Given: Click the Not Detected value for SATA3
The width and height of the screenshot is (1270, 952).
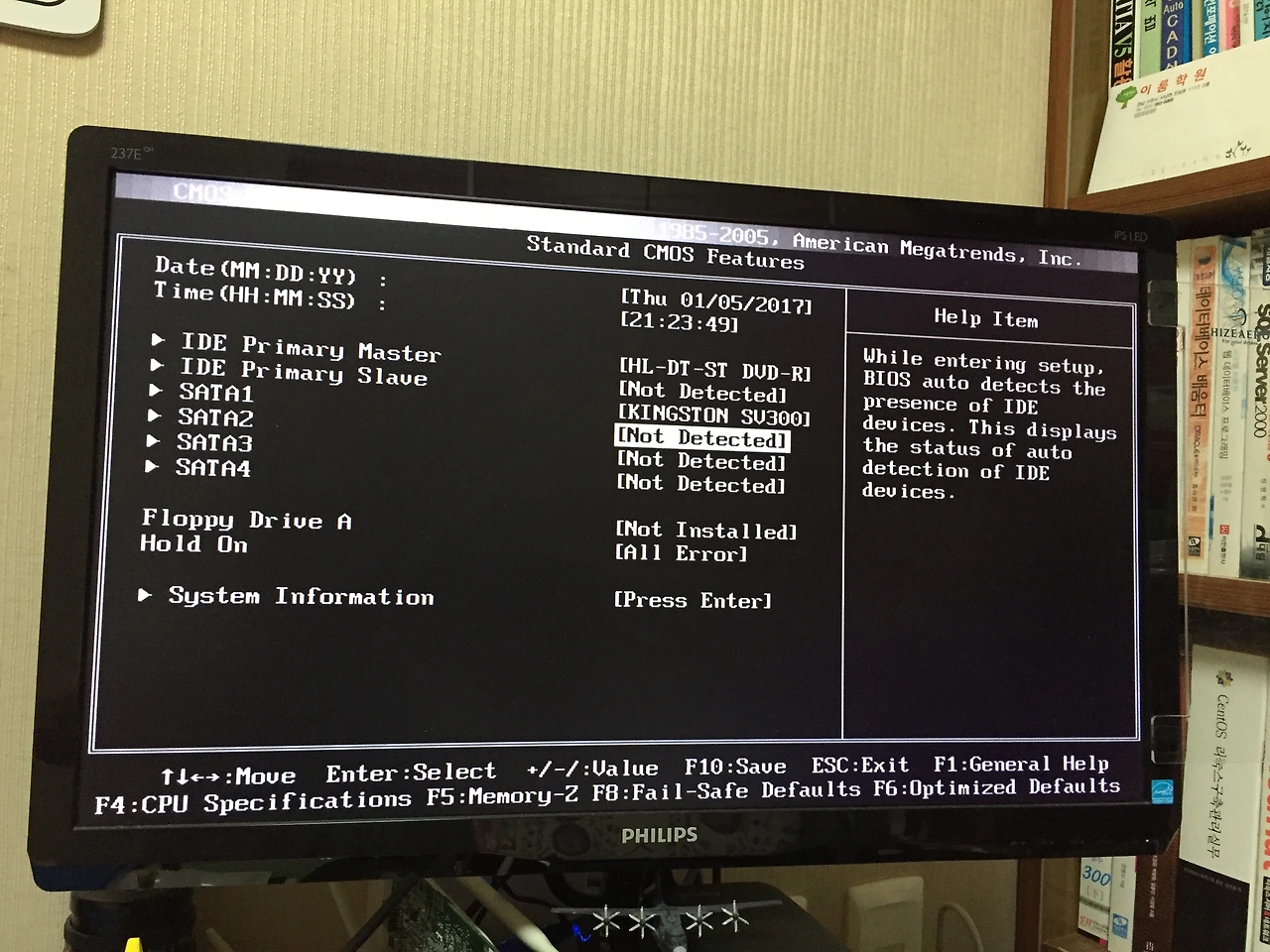Looking at the screenshot, I should click(x=701, y=461).
